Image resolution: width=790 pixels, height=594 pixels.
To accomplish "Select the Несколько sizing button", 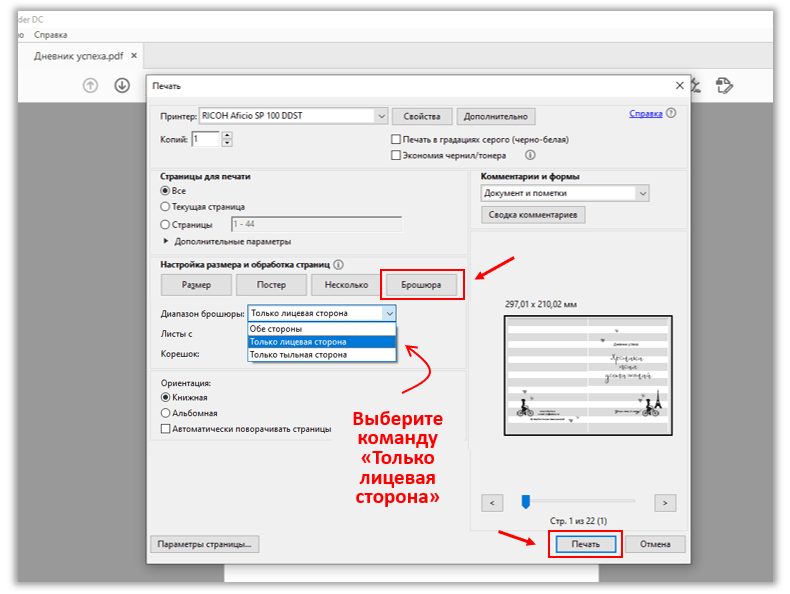I will (346, 285).
